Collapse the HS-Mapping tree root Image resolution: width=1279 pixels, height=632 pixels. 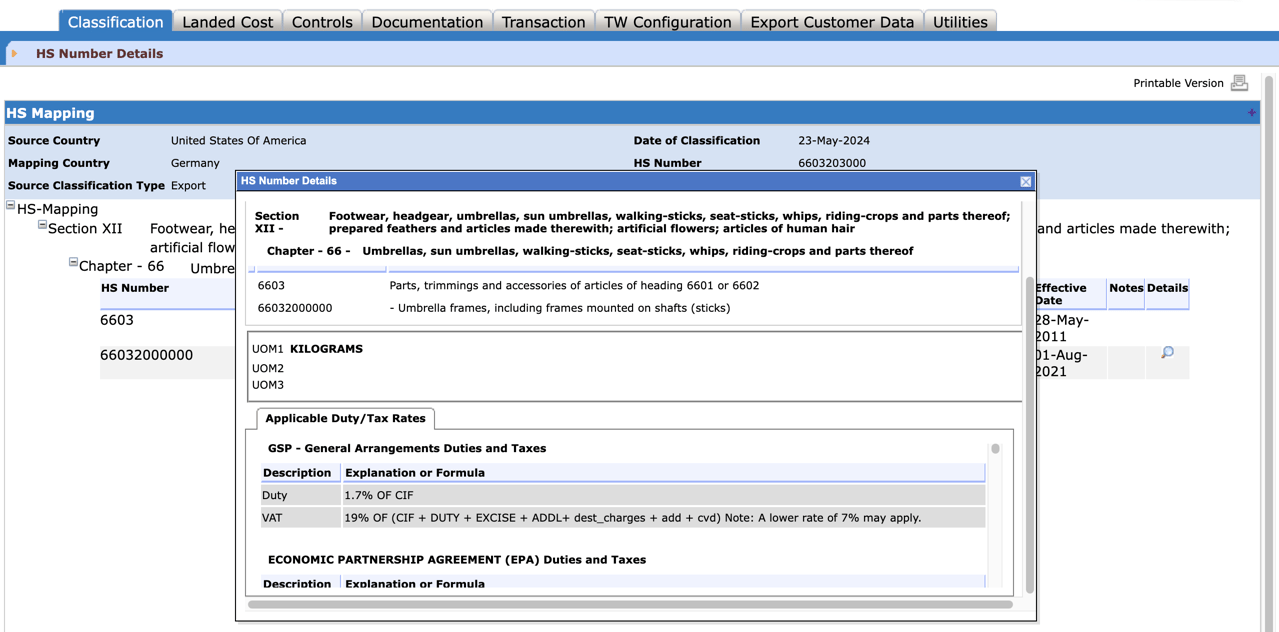click(11, 206)
